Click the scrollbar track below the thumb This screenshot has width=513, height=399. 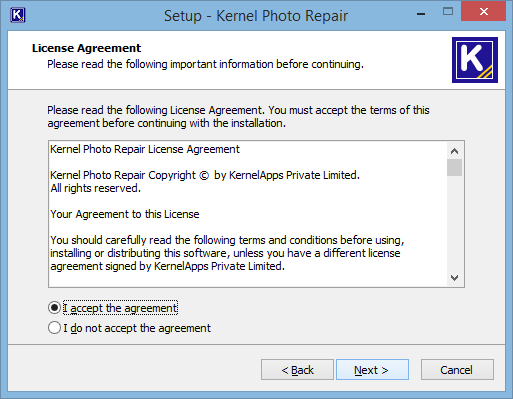454,223
